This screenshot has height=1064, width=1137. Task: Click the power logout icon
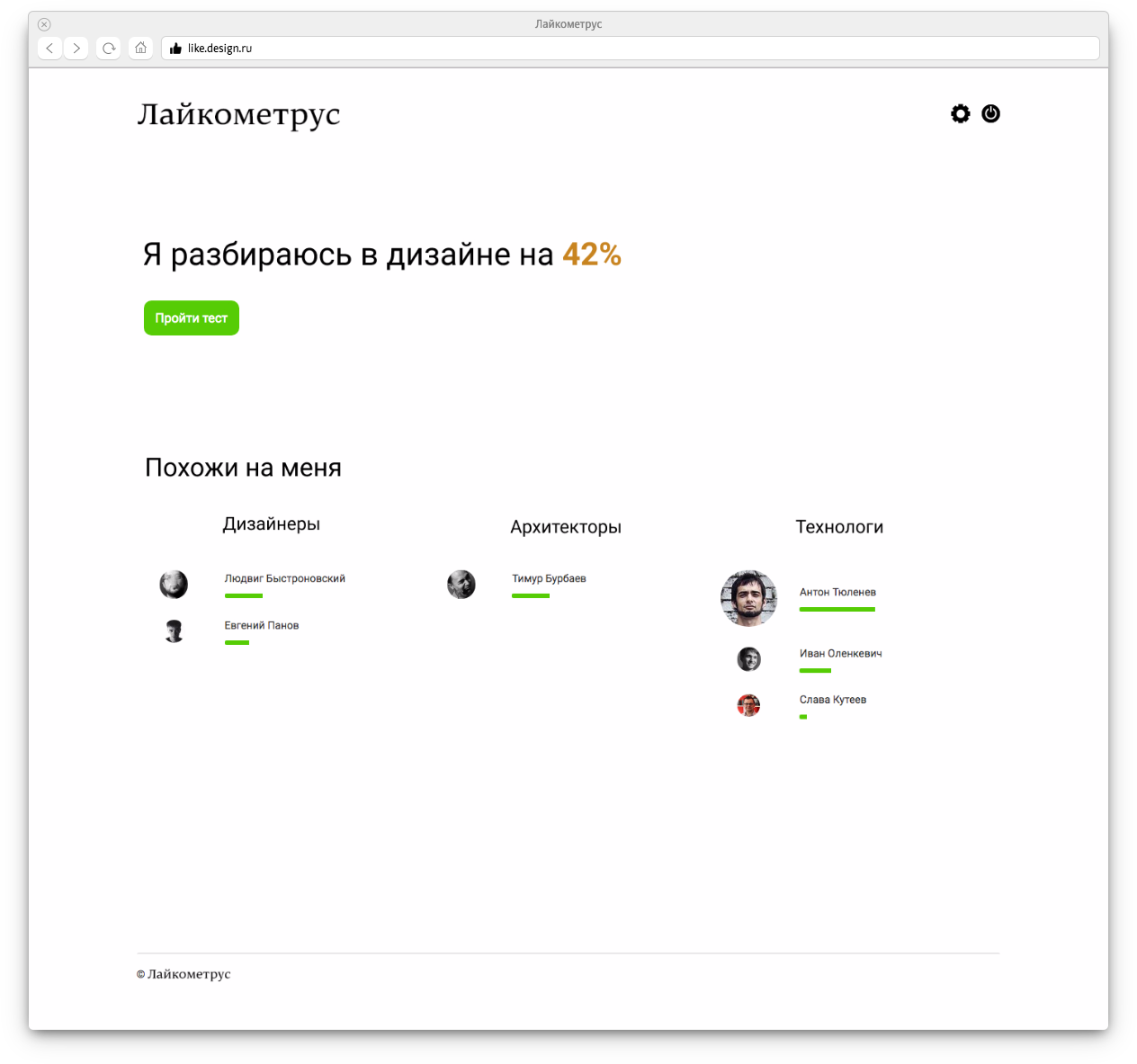(x=990, y=114)
